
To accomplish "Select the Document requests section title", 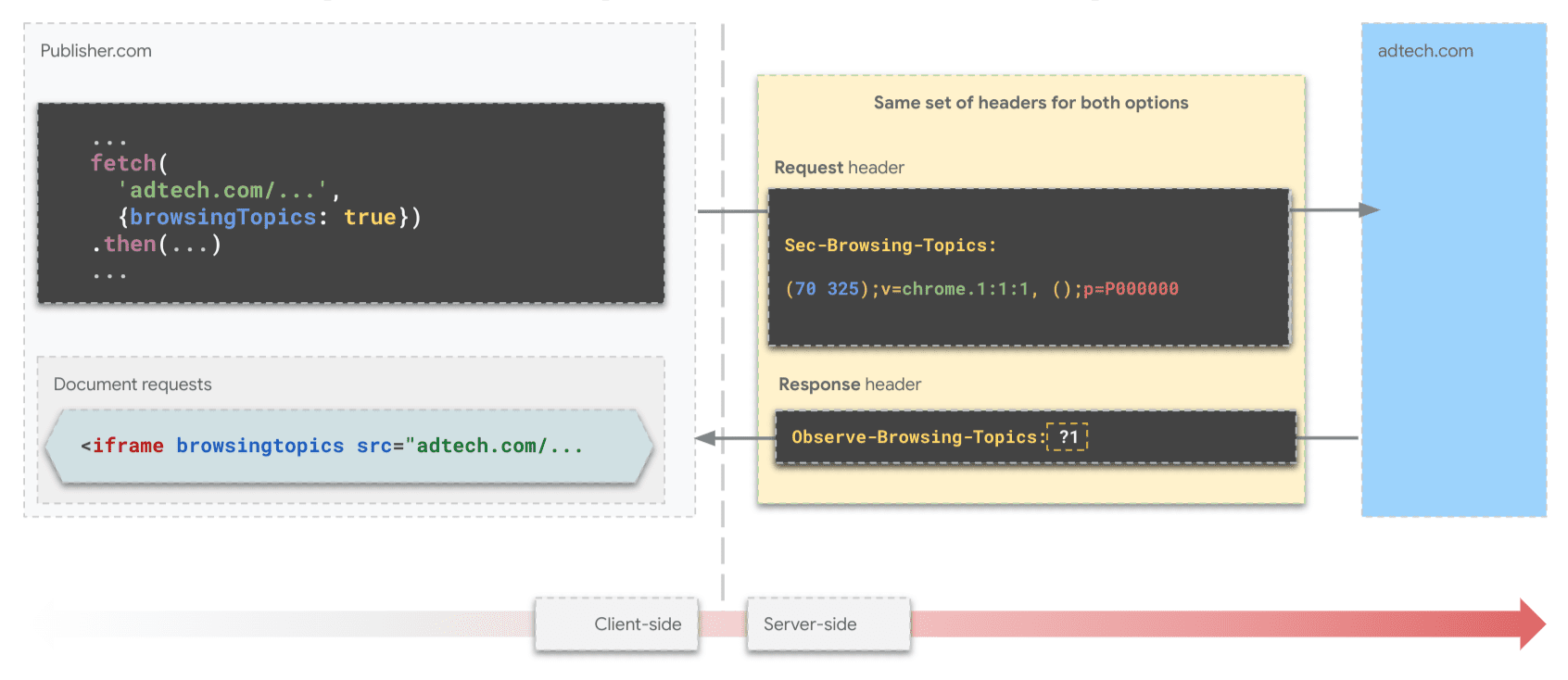I will [133, 384].
